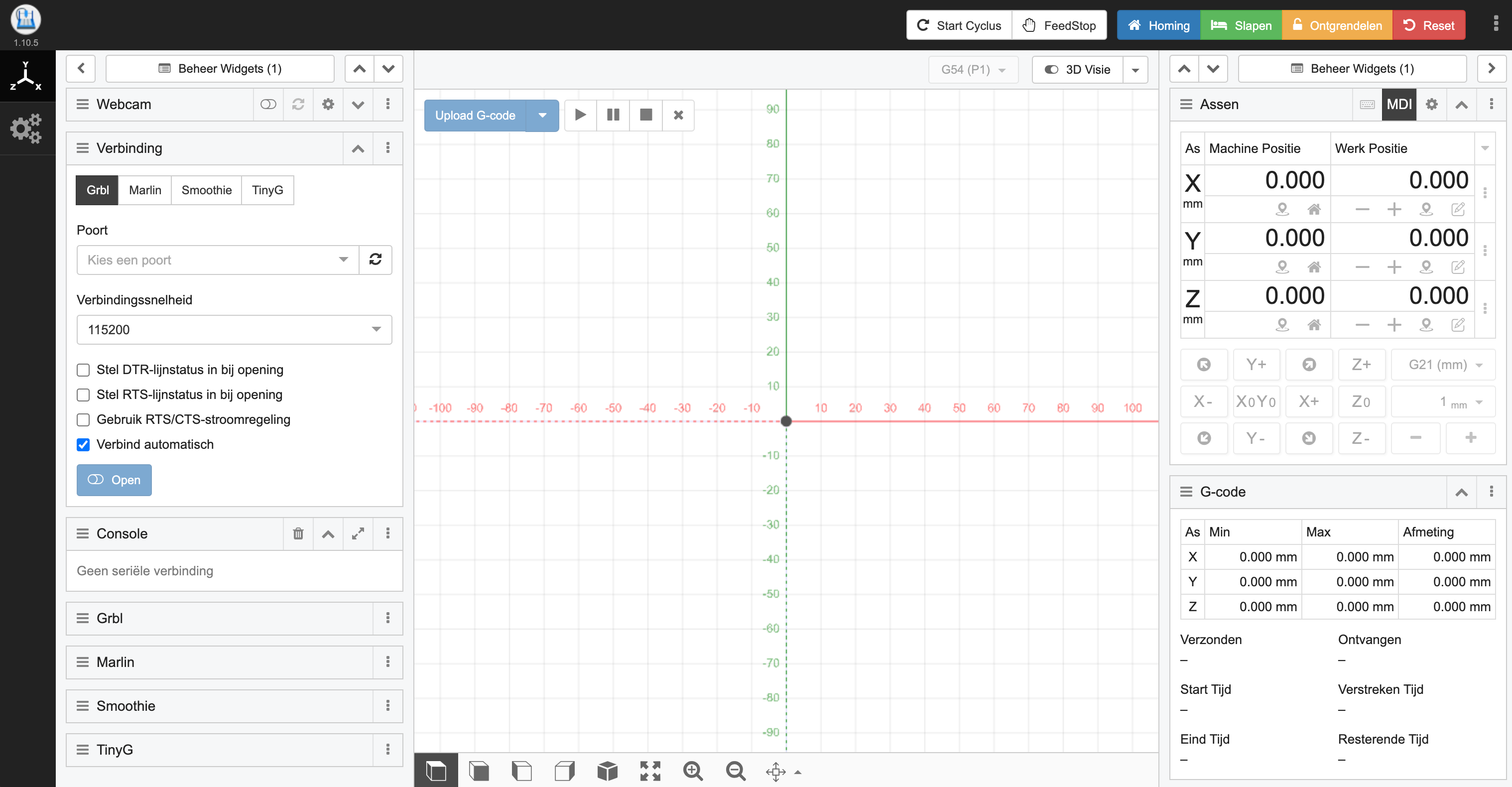This screenshot has width=1512, height=787.
Task: Open the G54 (P1) coordinate dropdown
Action: (x=973, y=69)
